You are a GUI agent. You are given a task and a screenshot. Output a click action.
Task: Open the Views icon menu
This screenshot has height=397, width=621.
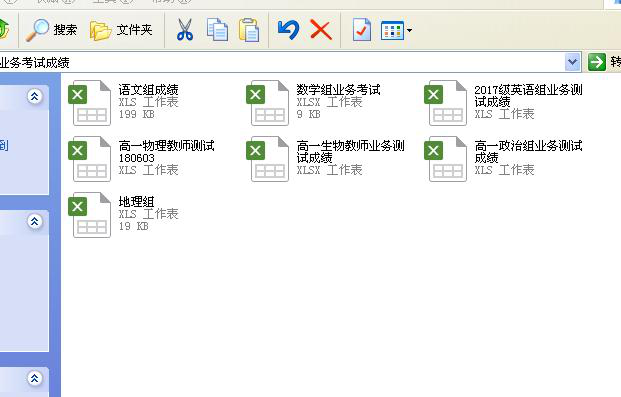pyautogui.click(x=396, y=30)
